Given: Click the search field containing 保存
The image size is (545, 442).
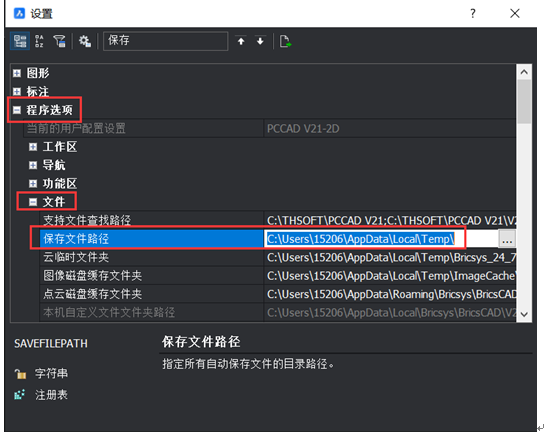Looking at the screenshot, I should point(165,41).
